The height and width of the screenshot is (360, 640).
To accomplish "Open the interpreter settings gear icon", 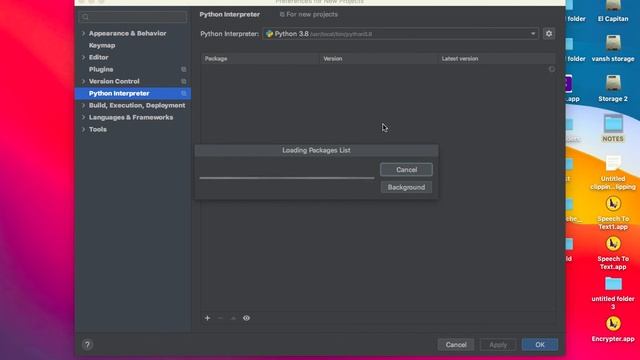I will coord(549,34).
